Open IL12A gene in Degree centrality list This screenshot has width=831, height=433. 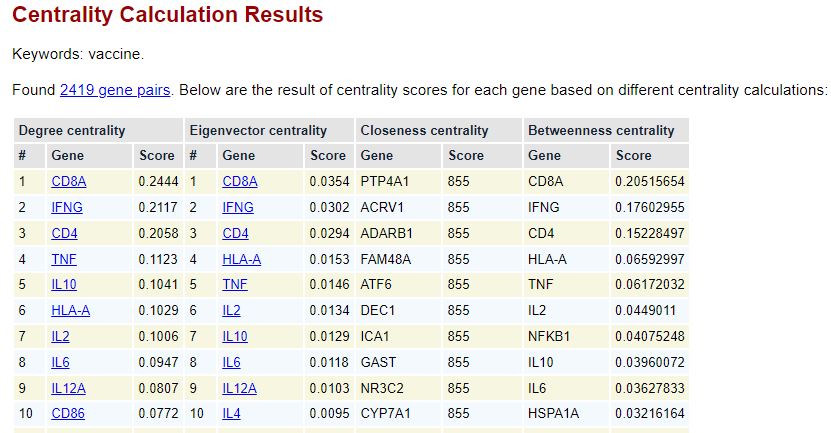click(x=68, y=388)
